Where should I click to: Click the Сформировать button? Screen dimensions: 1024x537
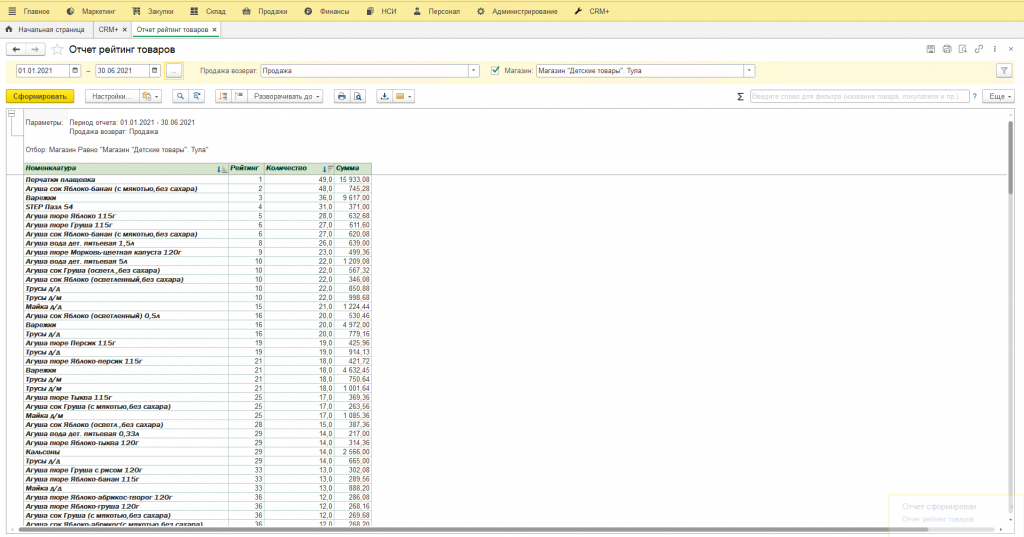[40, 96]
